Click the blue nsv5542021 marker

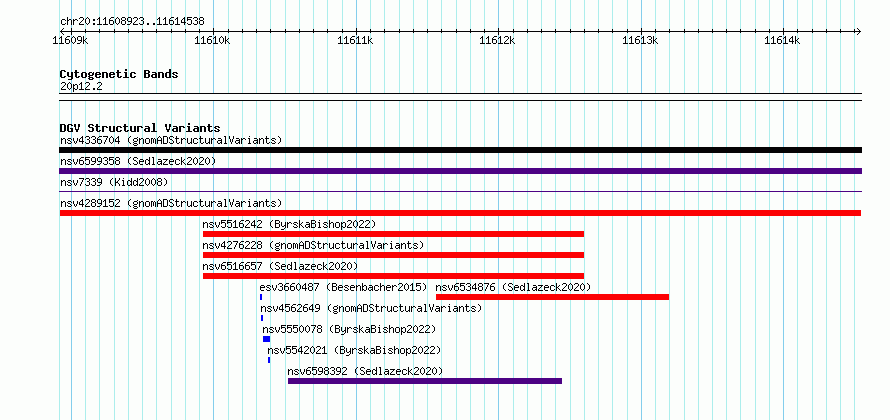269,360
